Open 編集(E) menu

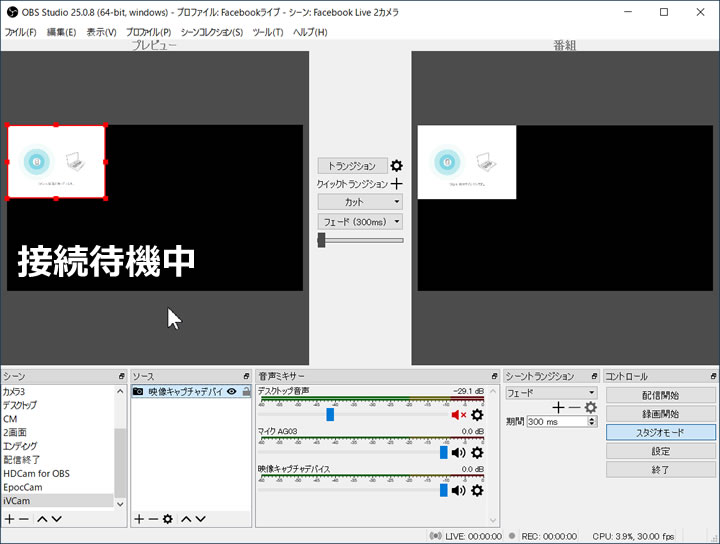click(62, 32)
